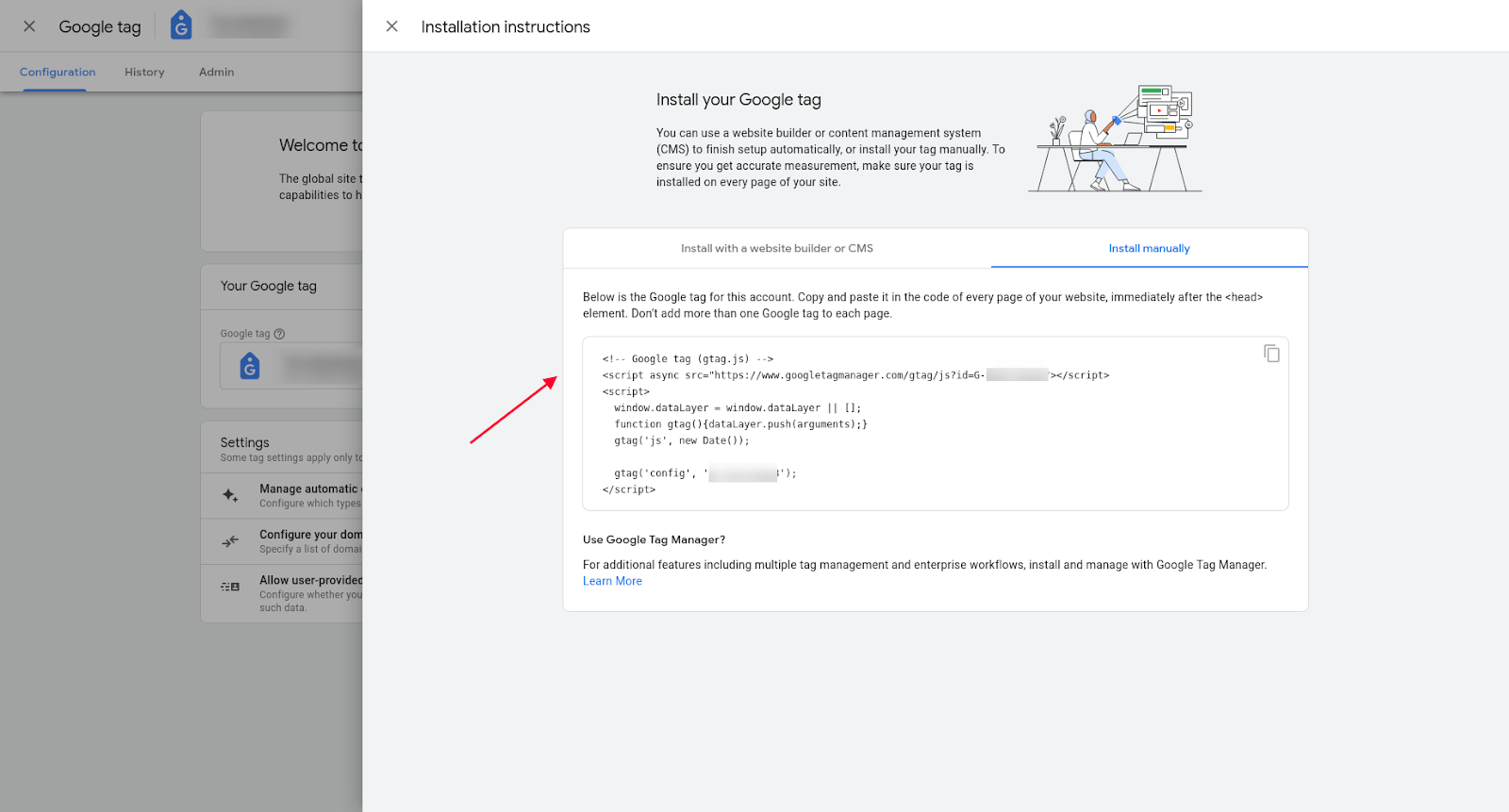
Task: Click the window.dataLayer code line
Action: (x=738, y=407)
